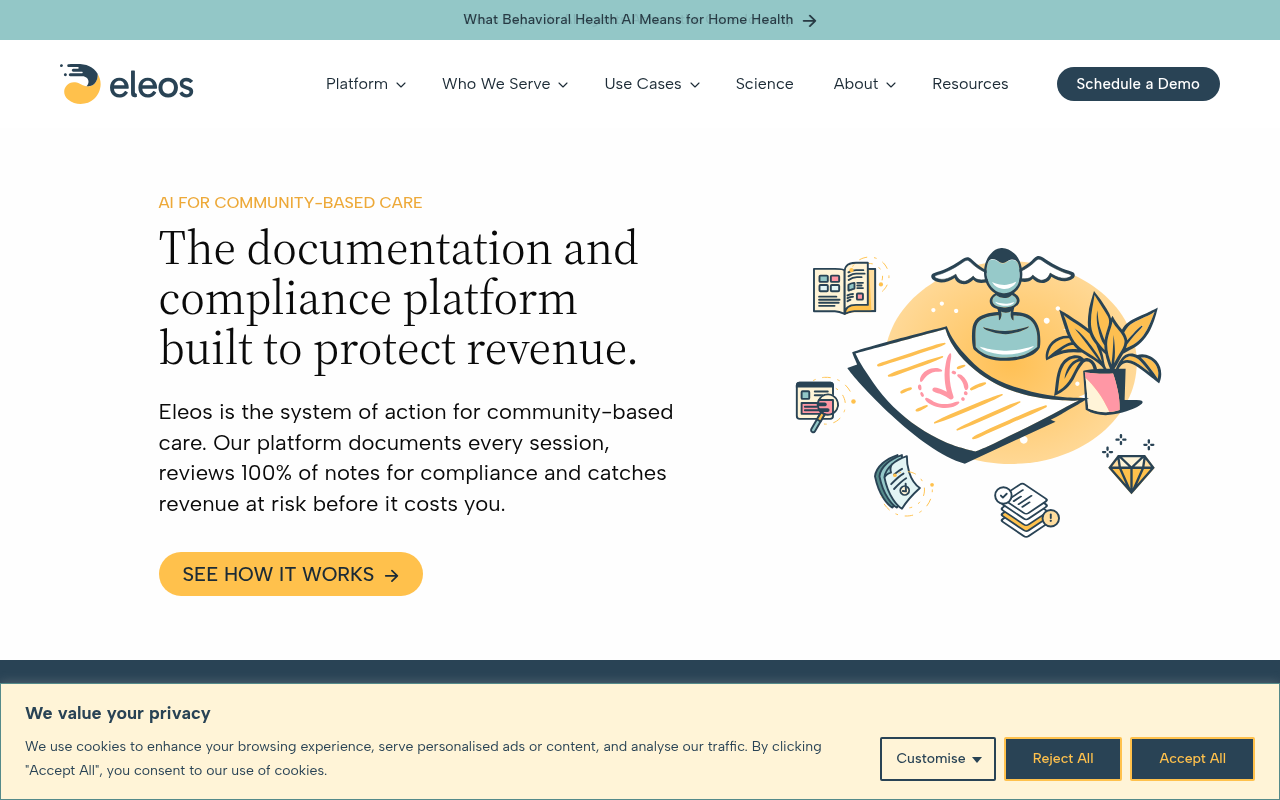1280x800 pixels.
Task: Open the Resources nav item
Action: 970,84
